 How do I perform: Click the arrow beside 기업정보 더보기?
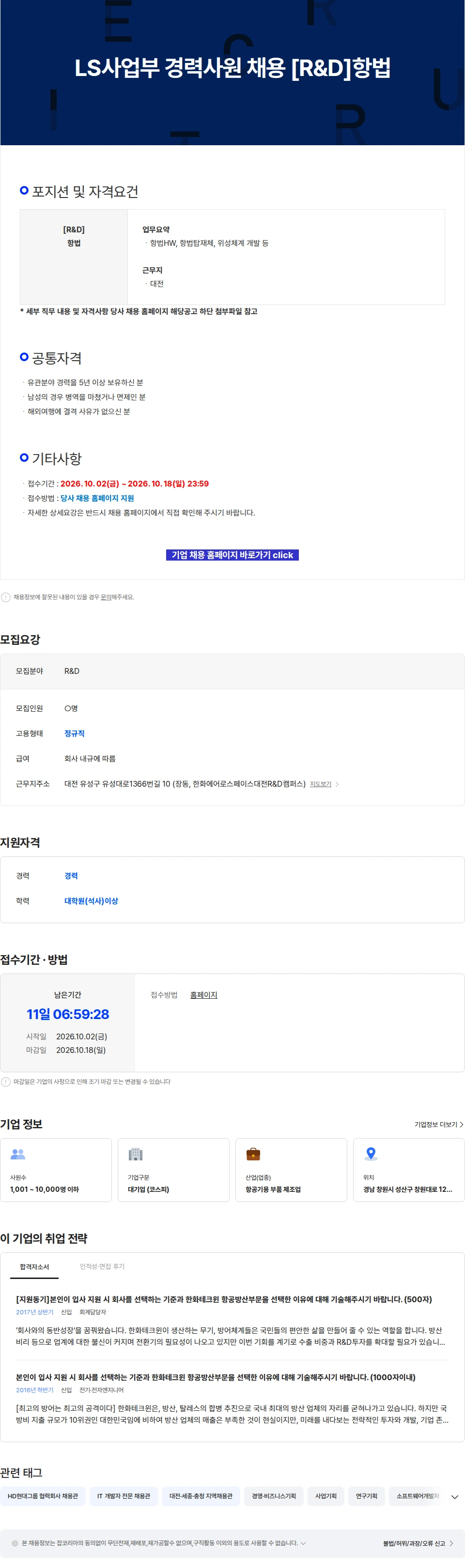[461, 1124]
